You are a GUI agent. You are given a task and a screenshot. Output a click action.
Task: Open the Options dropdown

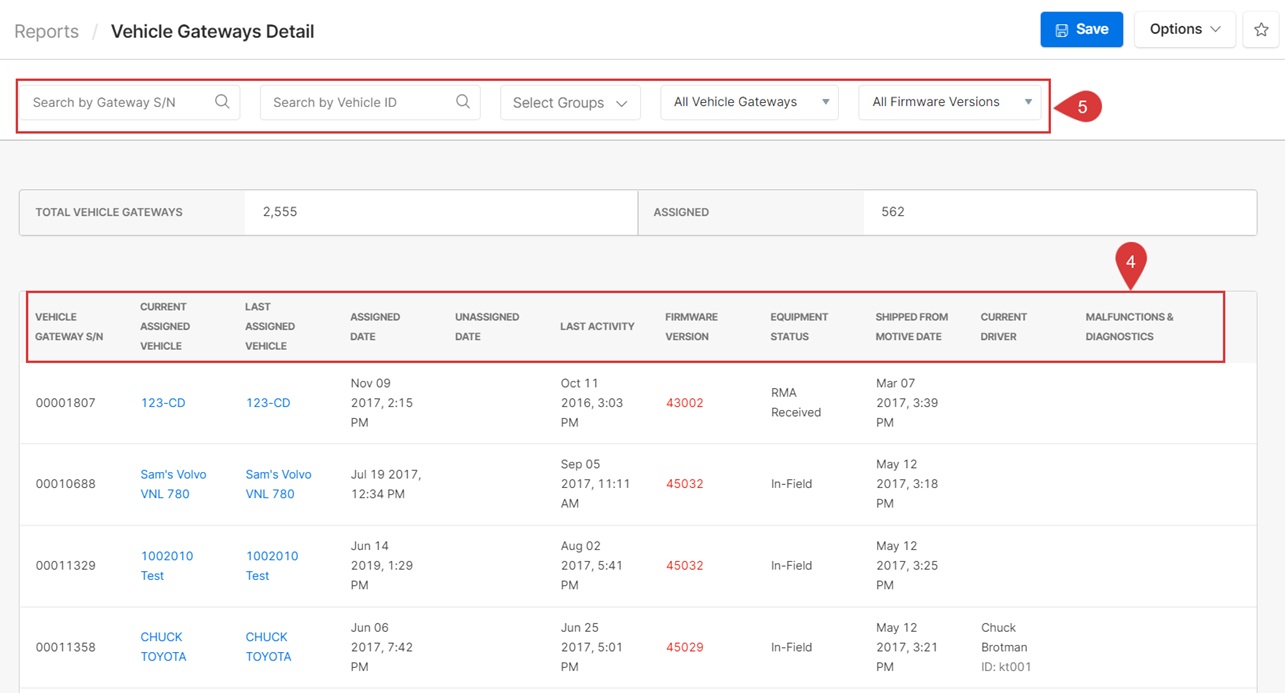1184,30
